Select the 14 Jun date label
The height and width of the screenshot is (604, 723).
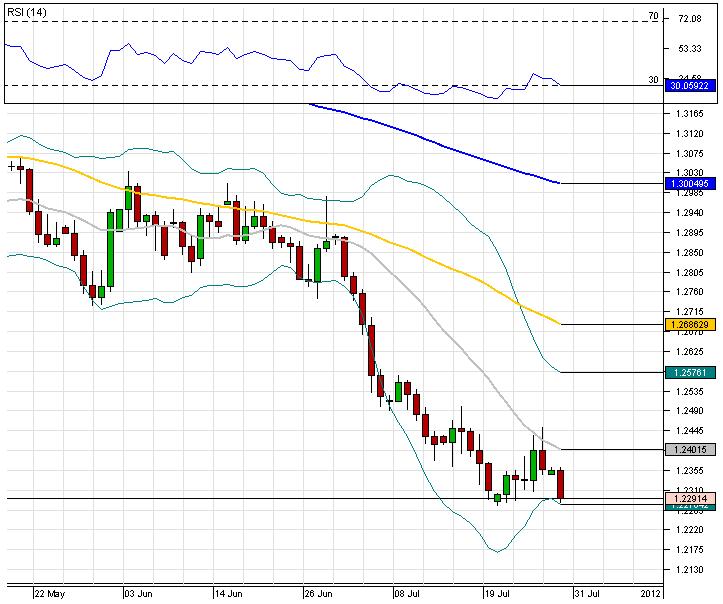(228, 593)
